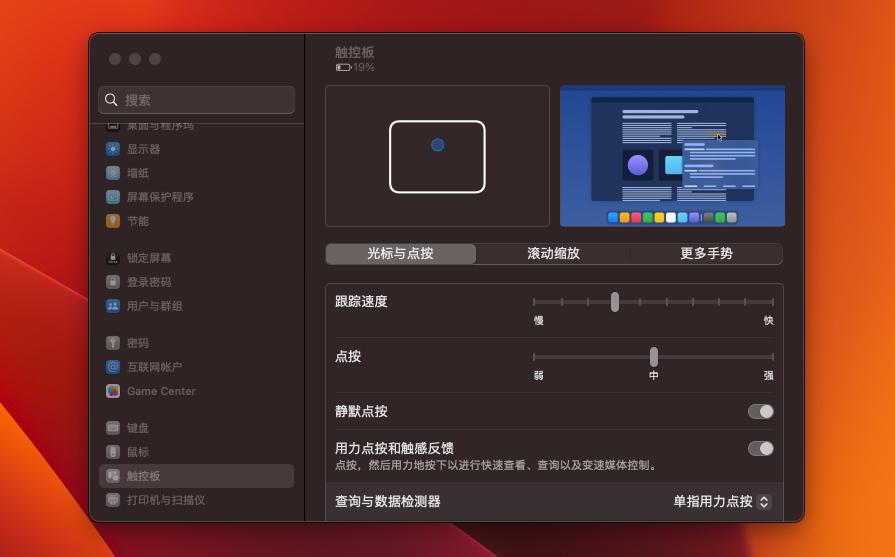Select 键盘 sidebar label

(x=138, y=427)
